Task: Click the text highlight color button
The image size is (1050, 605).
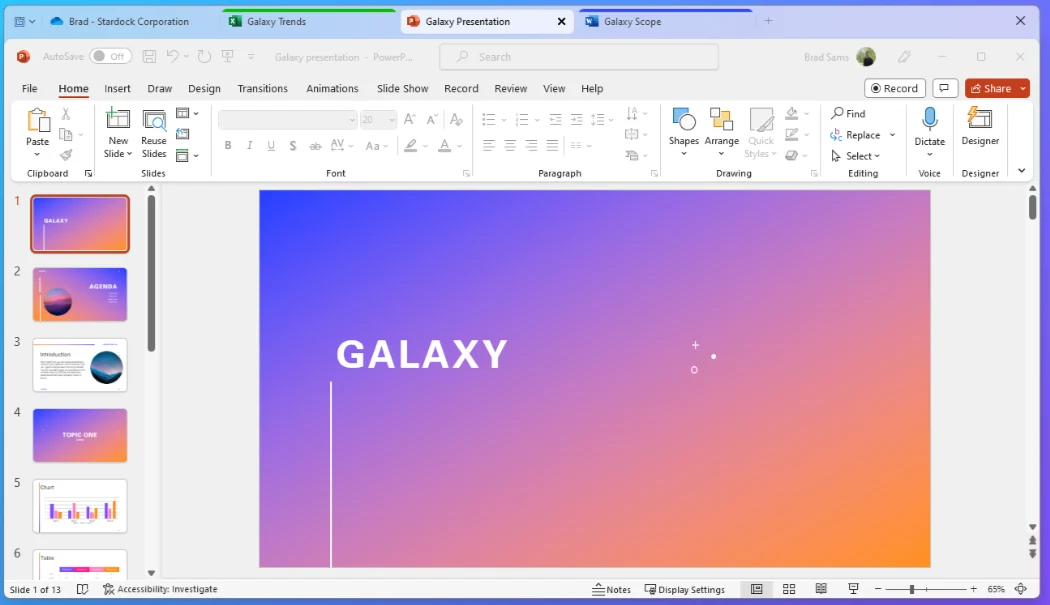Action: [410, 145]
